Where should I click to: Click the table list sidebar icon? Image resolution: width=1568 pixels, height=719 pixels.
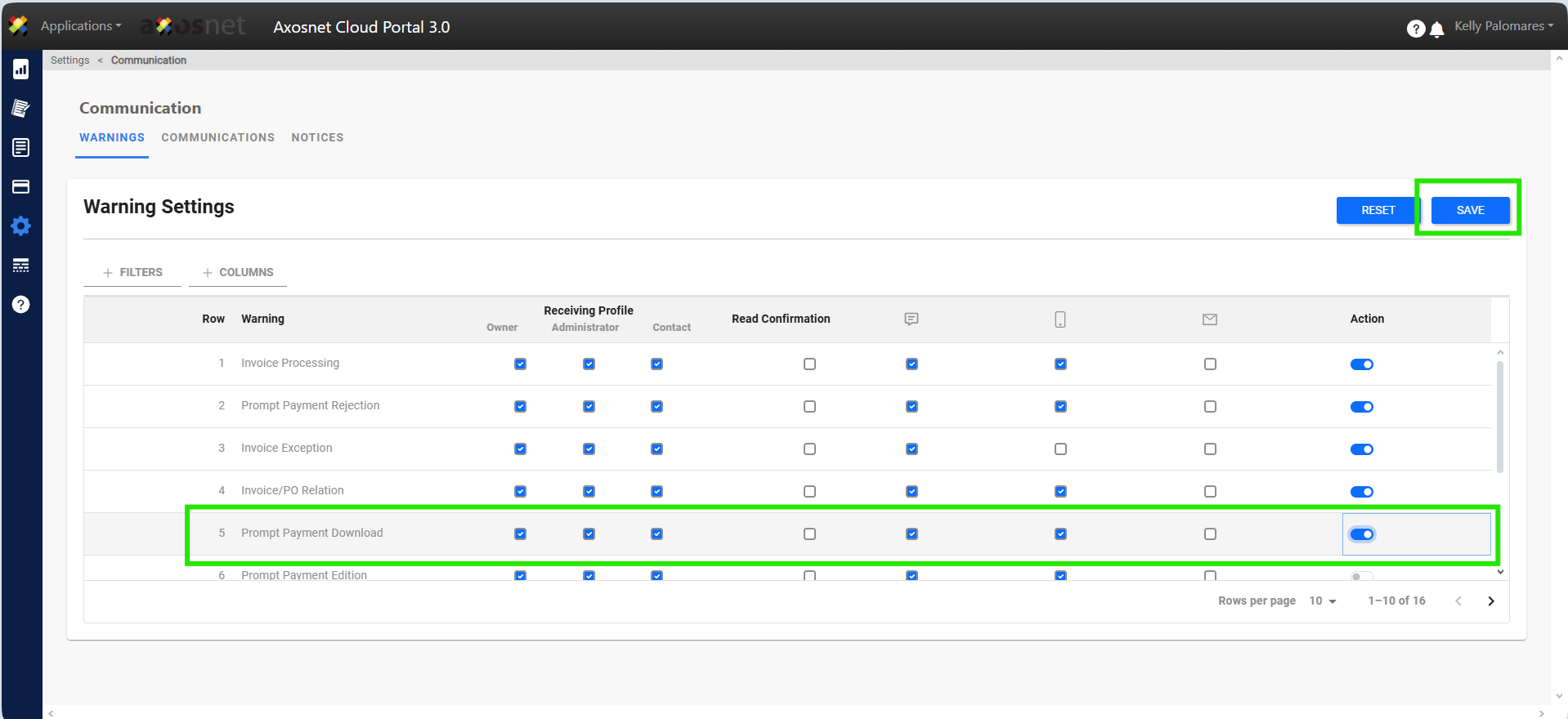coord(21,266)
